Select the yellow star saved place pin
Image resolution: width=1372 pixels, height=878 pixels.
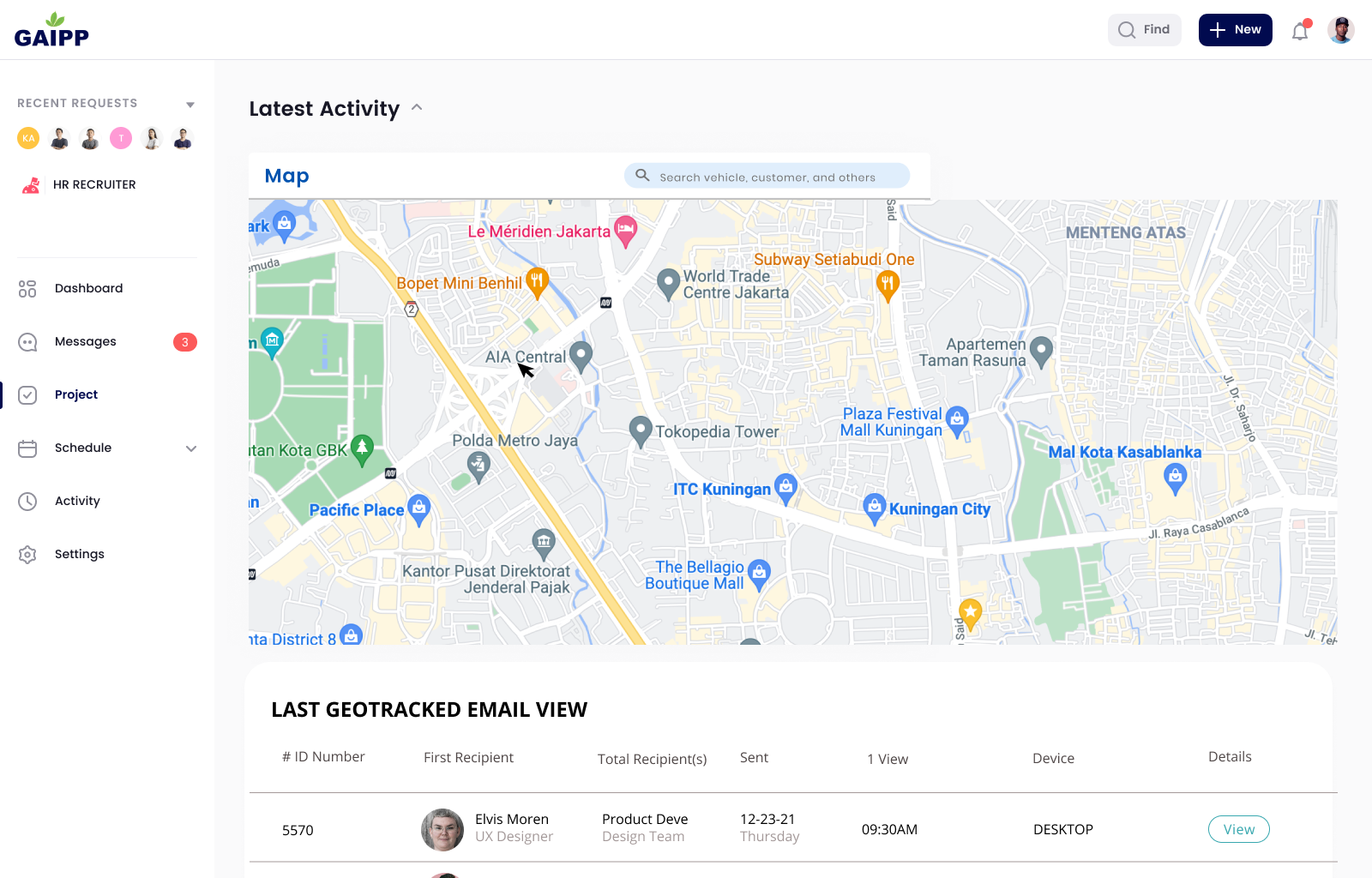click(970, 614)
